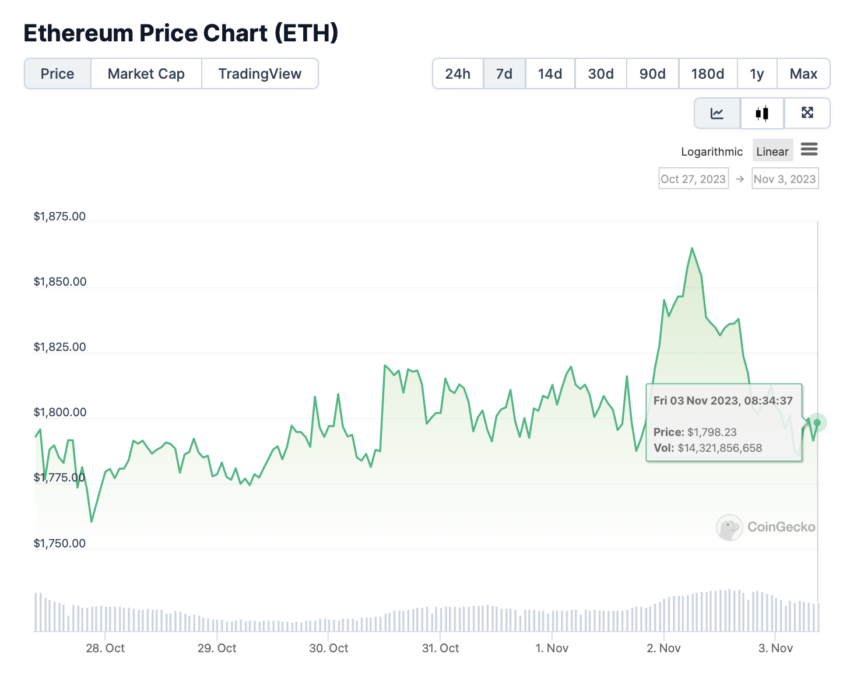Select the Max time range
The height and width of the screenshot is (675, 850).
[803, 74]
